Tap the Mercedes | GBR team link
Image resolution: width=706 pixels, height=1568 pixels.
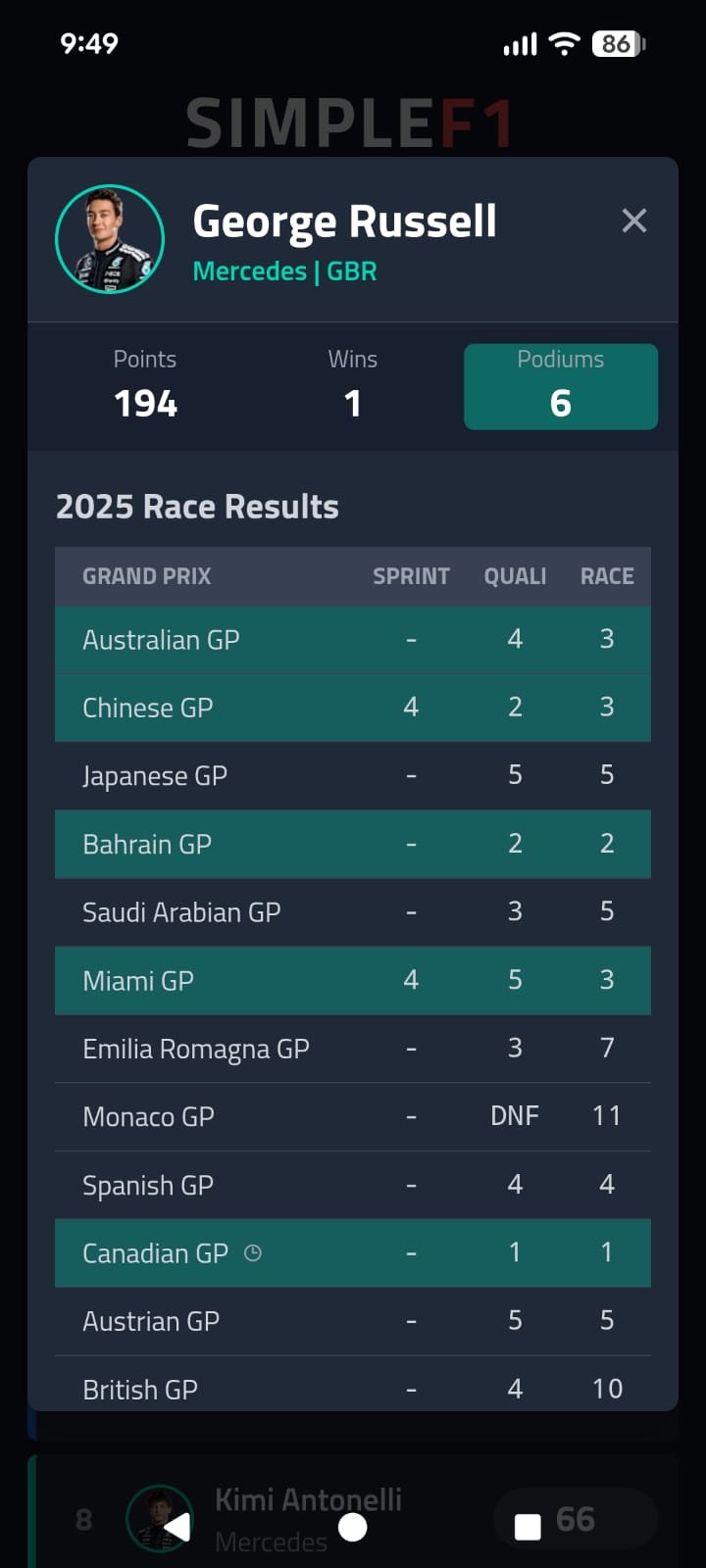(284, 271)
